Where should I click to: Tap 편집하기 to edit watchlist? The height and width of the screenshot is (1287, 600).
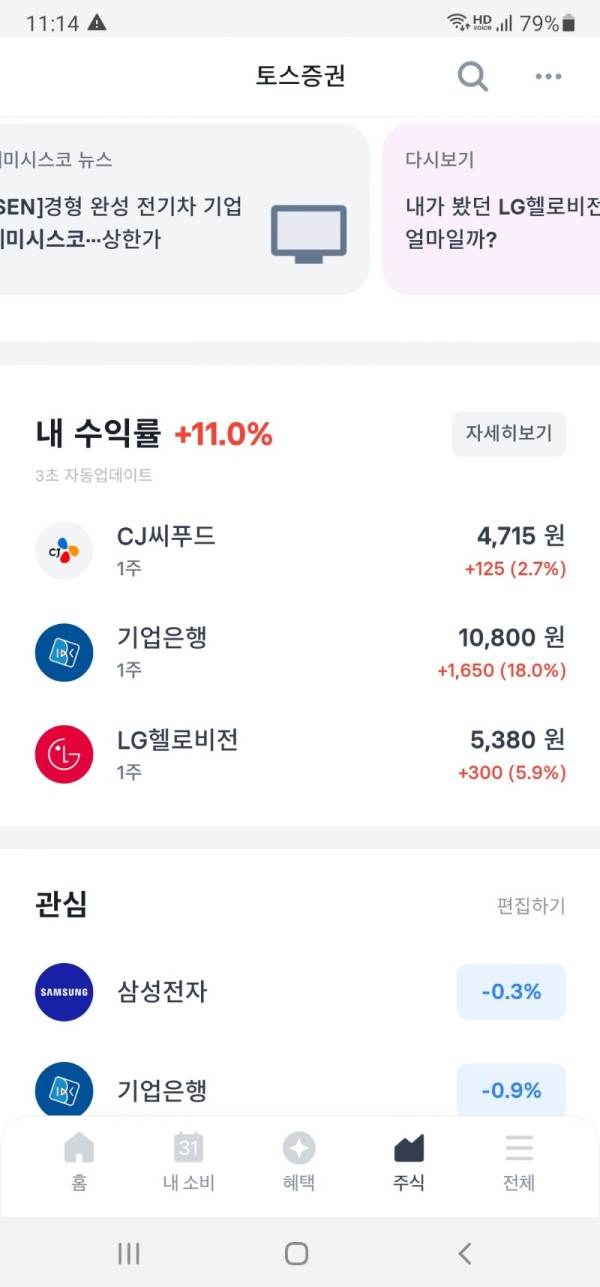click(531, 906)
